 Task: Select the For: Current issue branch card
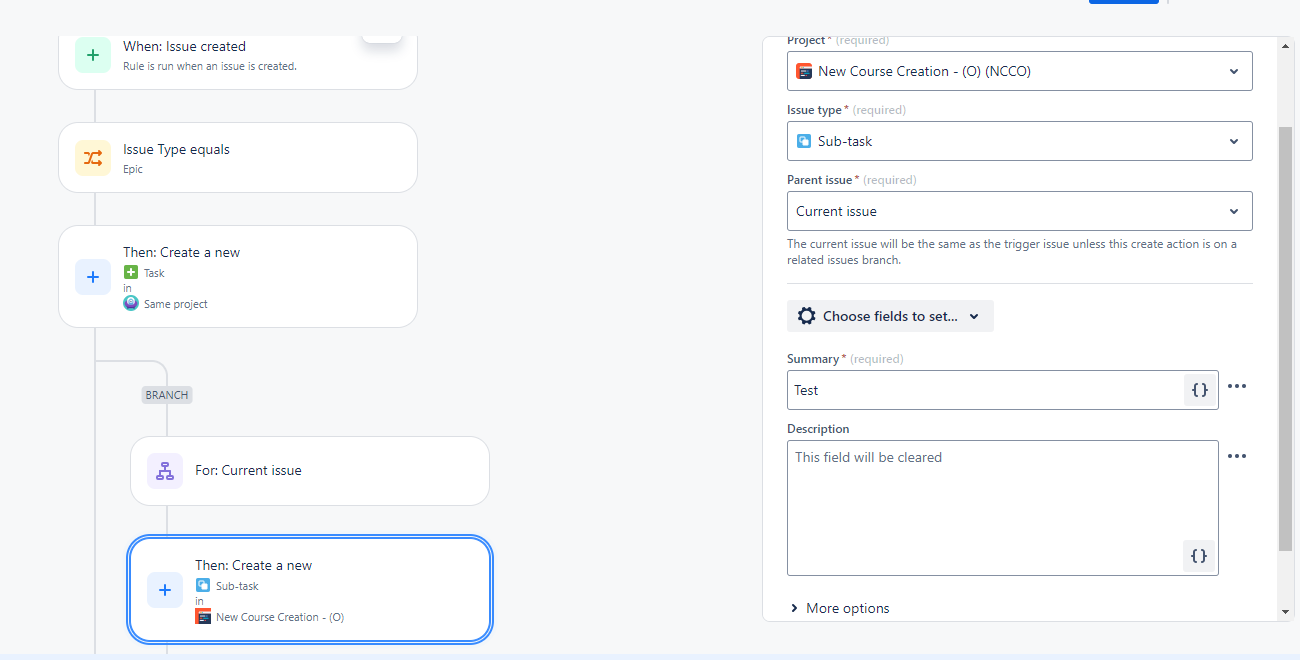coord(310,471)
